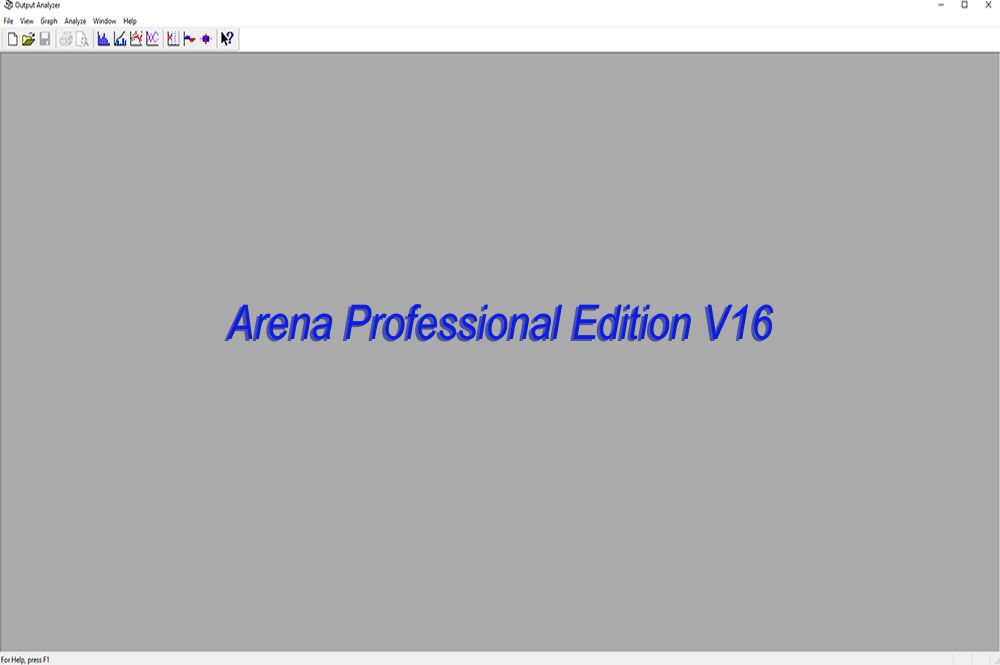Click the Bar Chart graph icon
The height and width of the screenshot is (665, 1000).
172,39
